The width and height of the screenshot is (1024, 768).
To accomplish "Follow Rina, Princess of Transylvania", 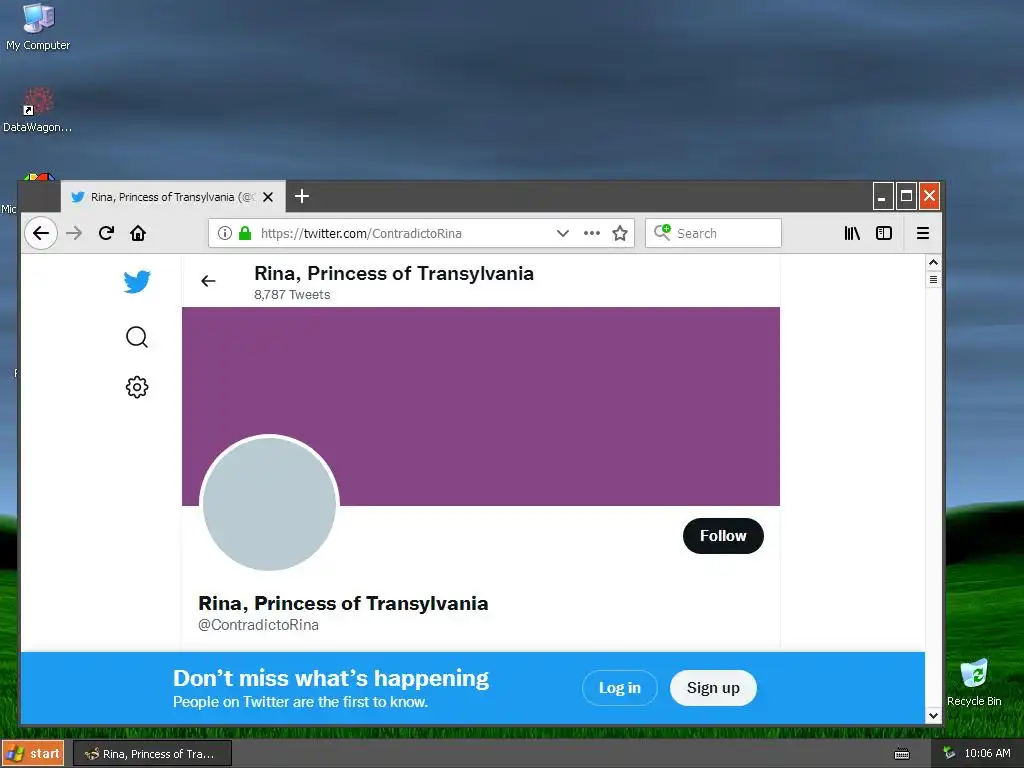I will [723, 536].
